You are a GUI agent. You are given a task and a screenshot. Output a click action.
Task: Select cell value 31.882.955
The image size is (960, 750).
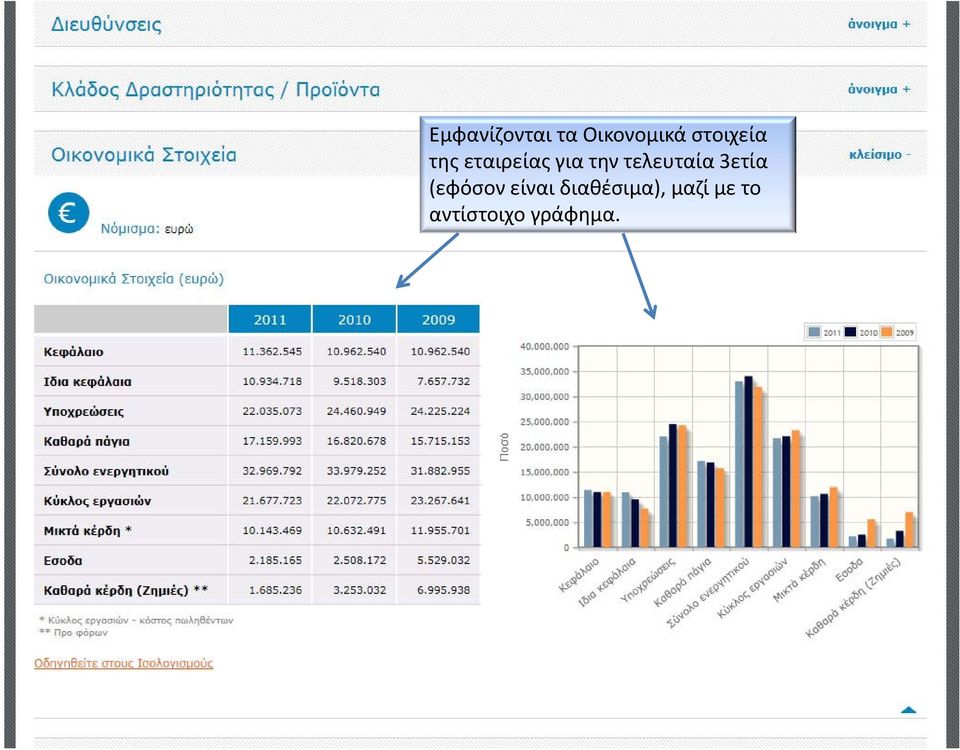point(440,471)
